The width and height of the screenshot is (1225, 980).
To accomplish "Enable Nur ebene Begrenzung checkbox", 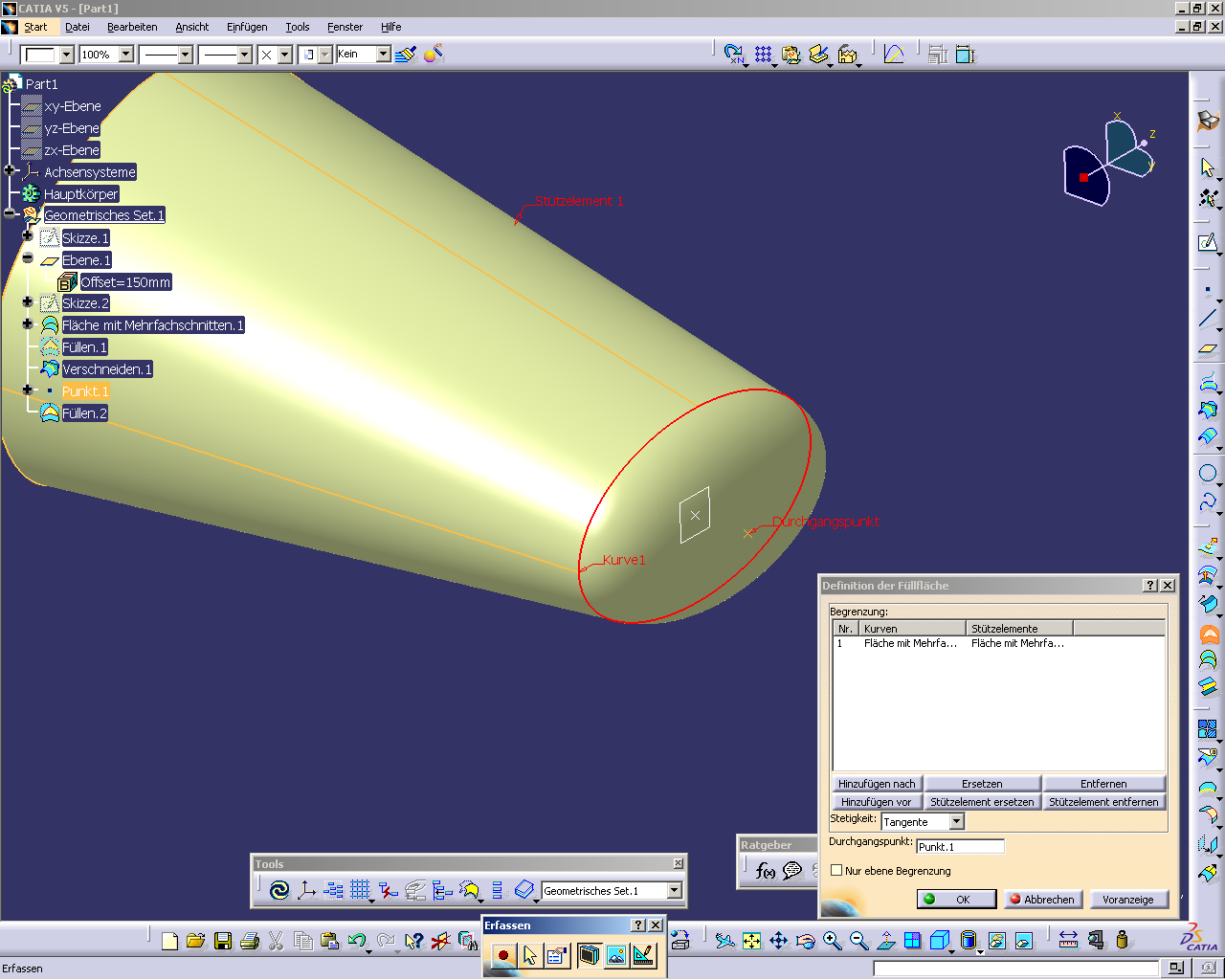I will pos(836,871).
